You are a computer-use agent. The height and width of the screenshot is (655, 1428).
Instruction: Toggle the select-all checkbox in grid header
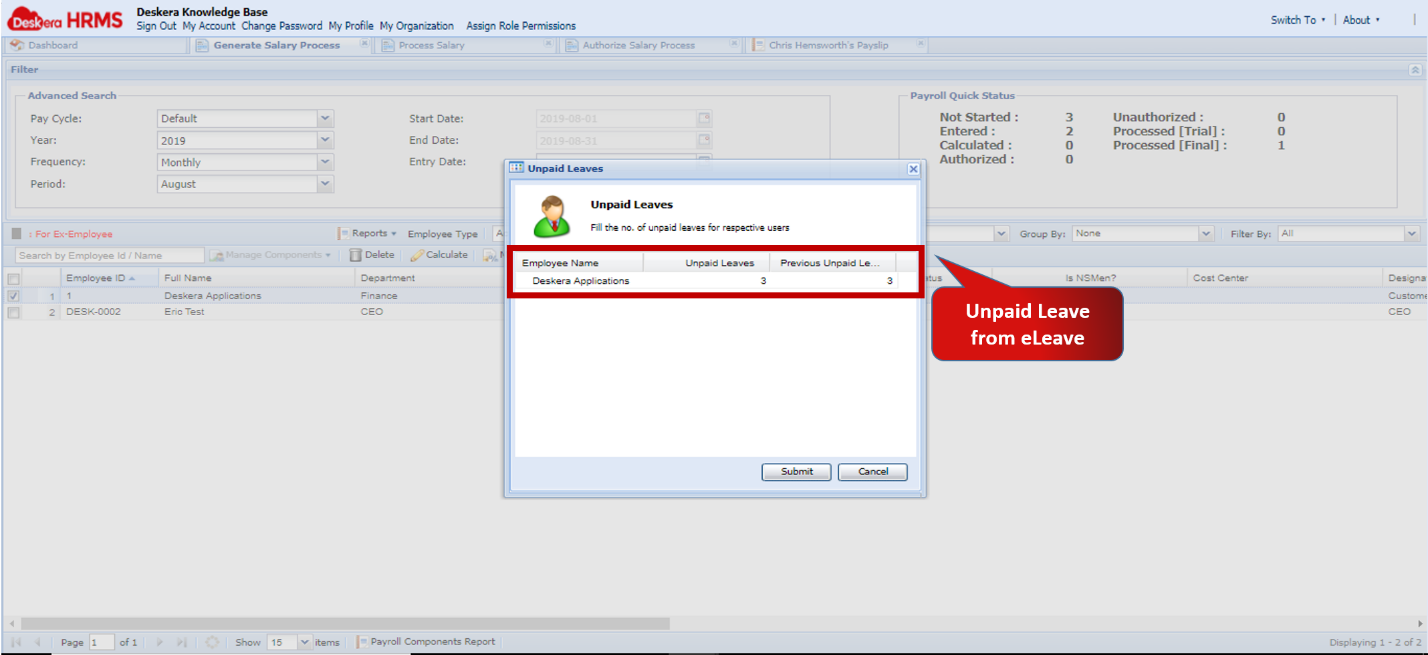click(x=13, y=278)
